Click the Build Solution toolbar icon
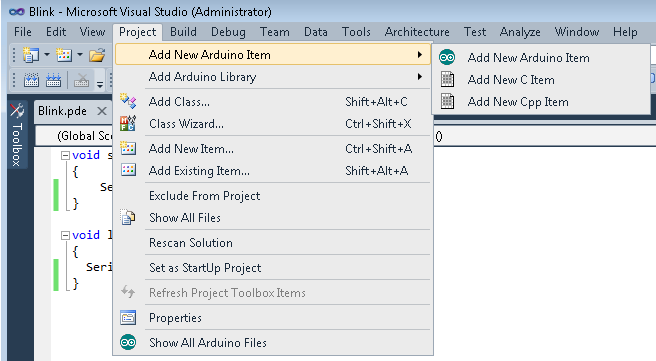The height and width of the screenshot is (361, 656). click(x=31, y=79)
